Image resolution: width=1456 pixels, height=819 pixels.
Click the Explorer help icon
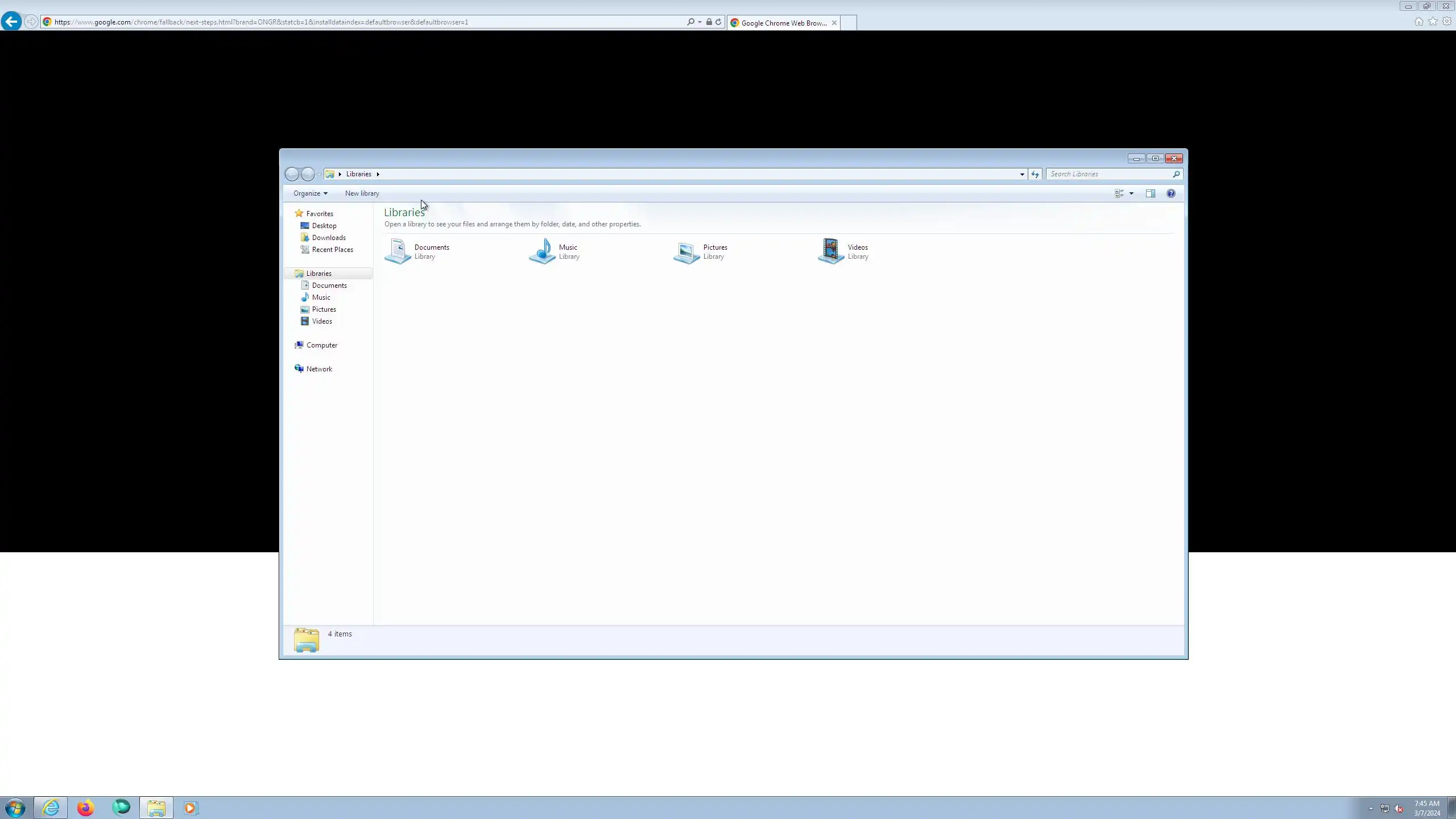pos(1170,193)
